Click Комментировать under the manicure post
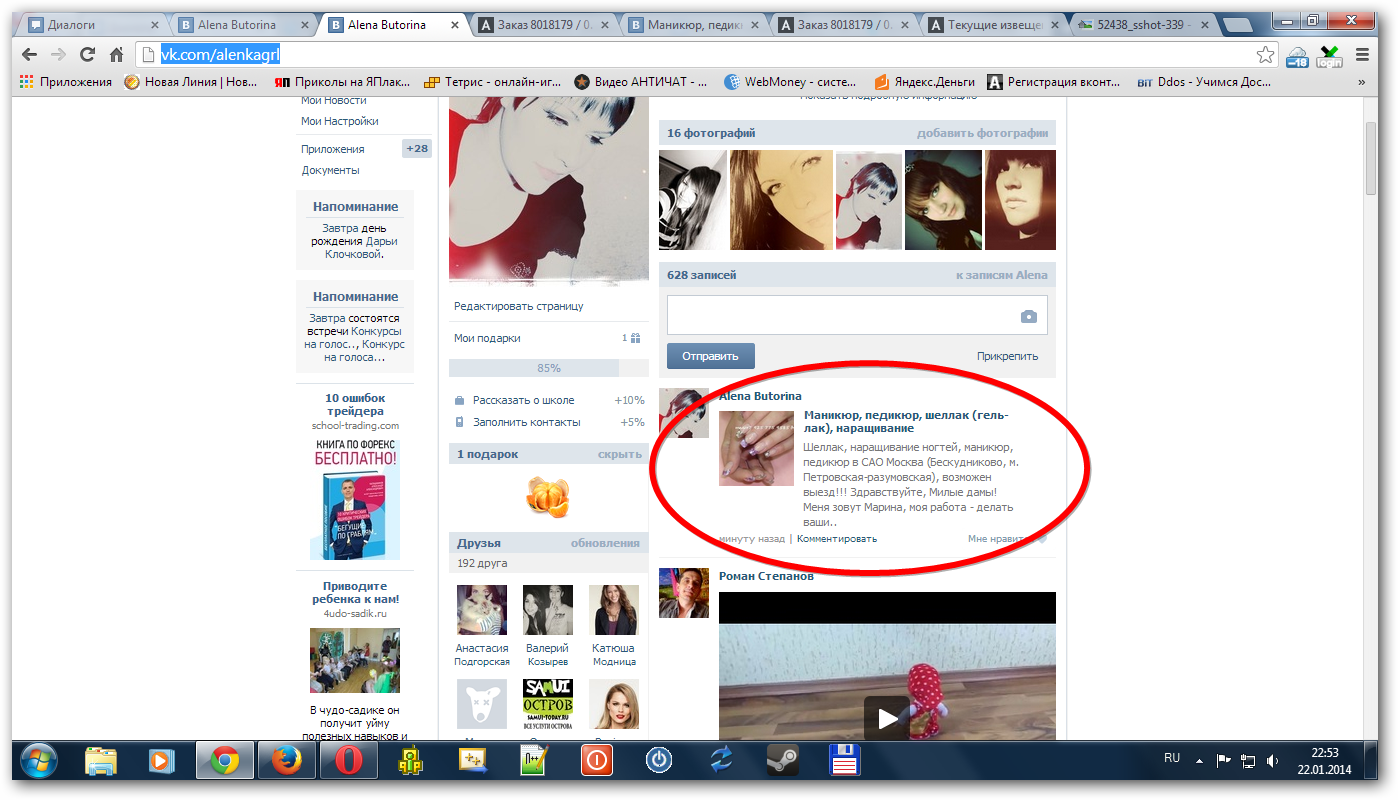 coord(837,539)
